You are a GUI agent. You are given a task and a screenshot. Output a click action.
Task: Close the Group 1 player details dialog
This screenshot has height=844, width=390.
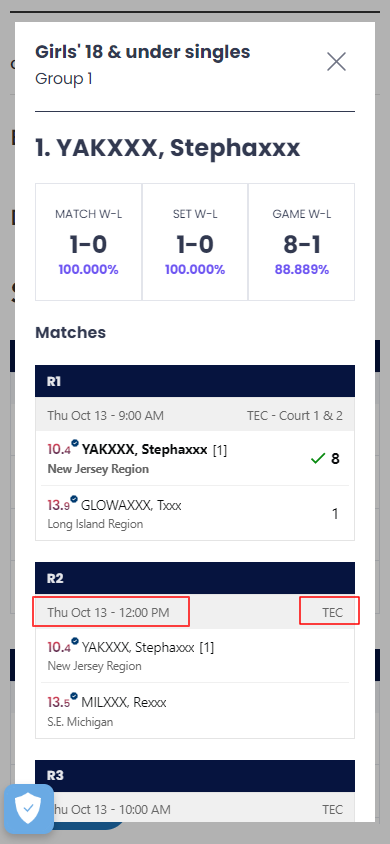337,62
